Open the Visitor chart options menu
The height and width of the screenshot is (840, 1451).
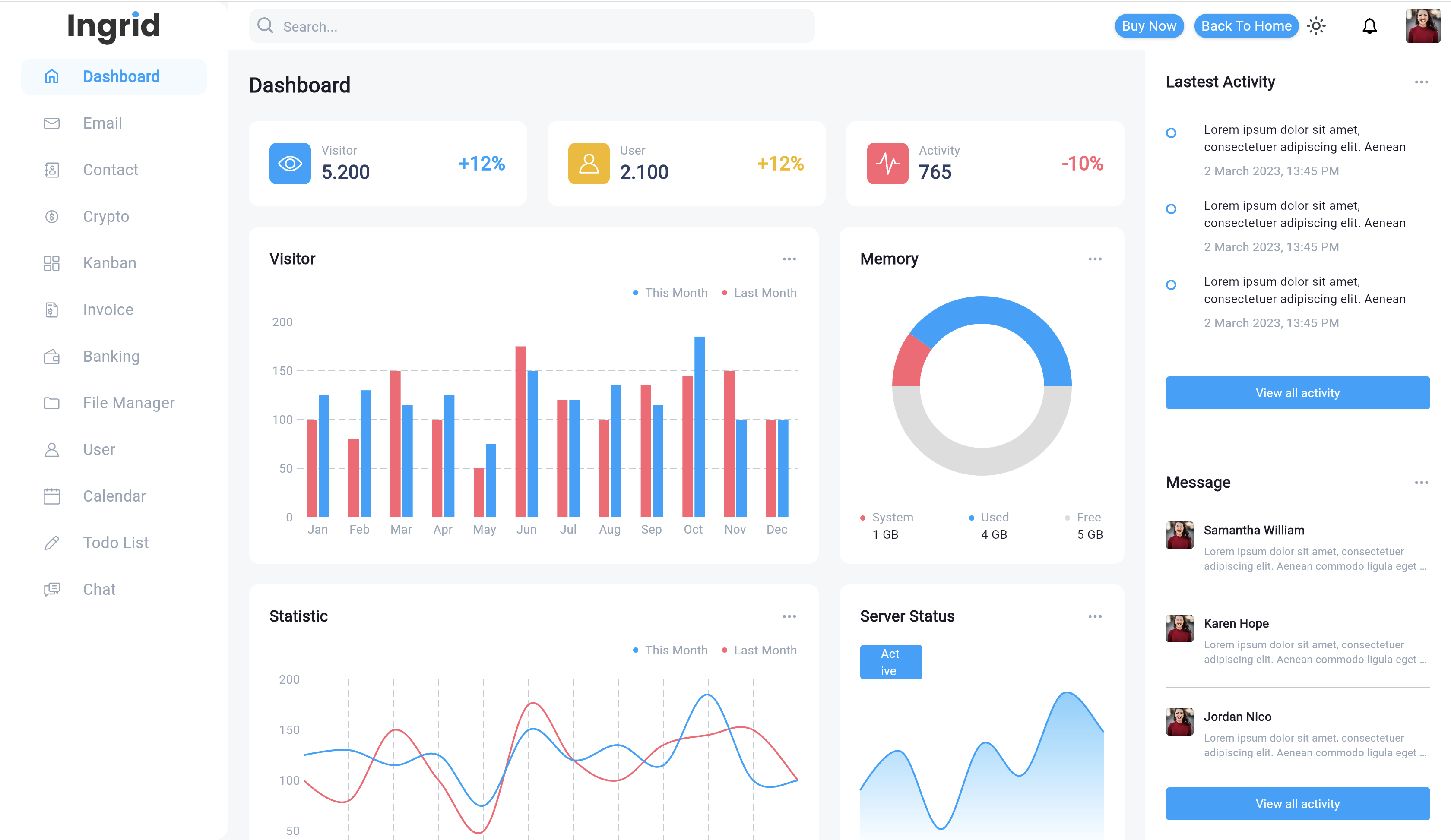point(789,259)
